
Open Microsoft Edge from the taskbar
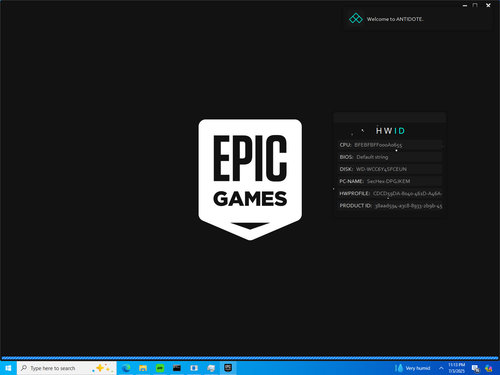tap(126, 368)
